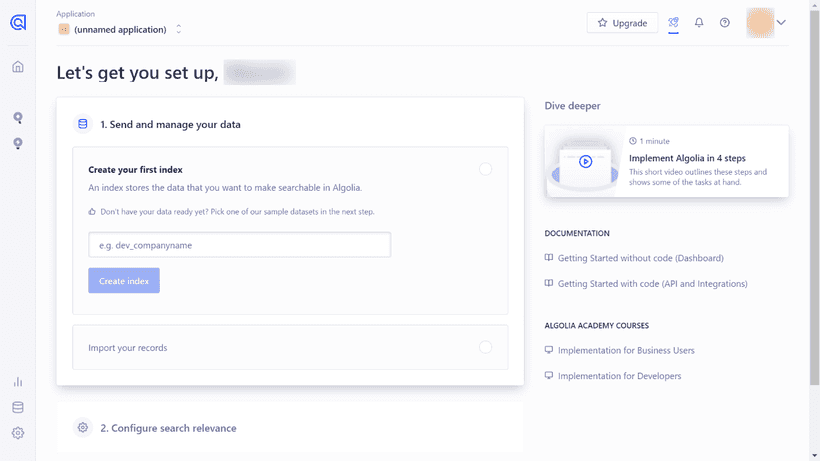Expand the user account menu chevron

[781, 22]
